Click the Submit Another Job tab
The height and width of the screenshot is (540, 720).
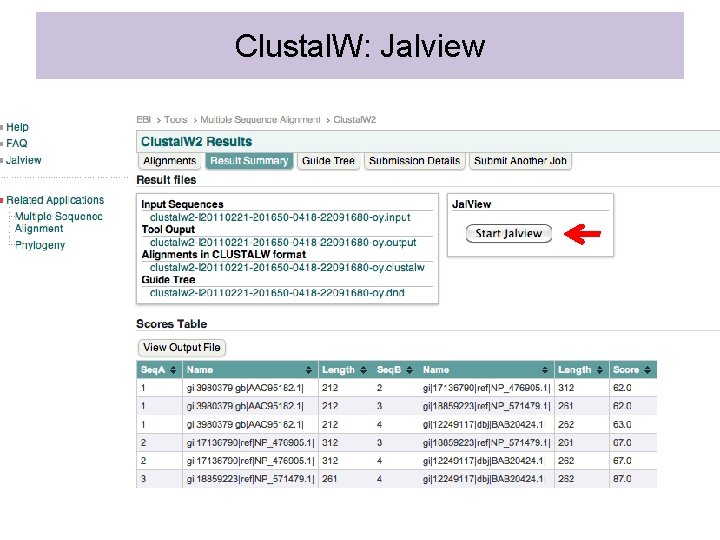coord(520,161)
